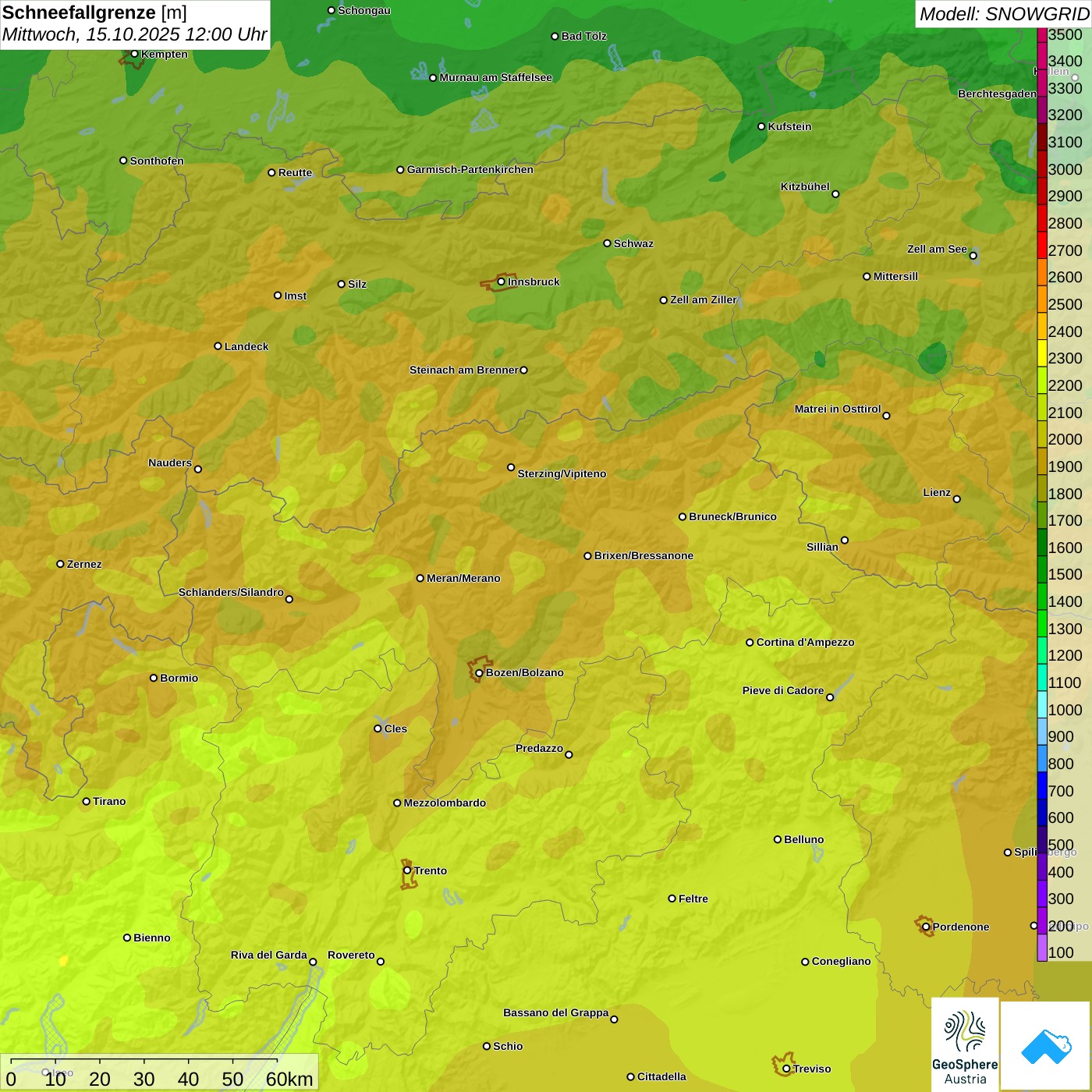Click the Cortina d'Ampezzo label
Viewport: 1092px width, 1092px height.
point(805,642)
